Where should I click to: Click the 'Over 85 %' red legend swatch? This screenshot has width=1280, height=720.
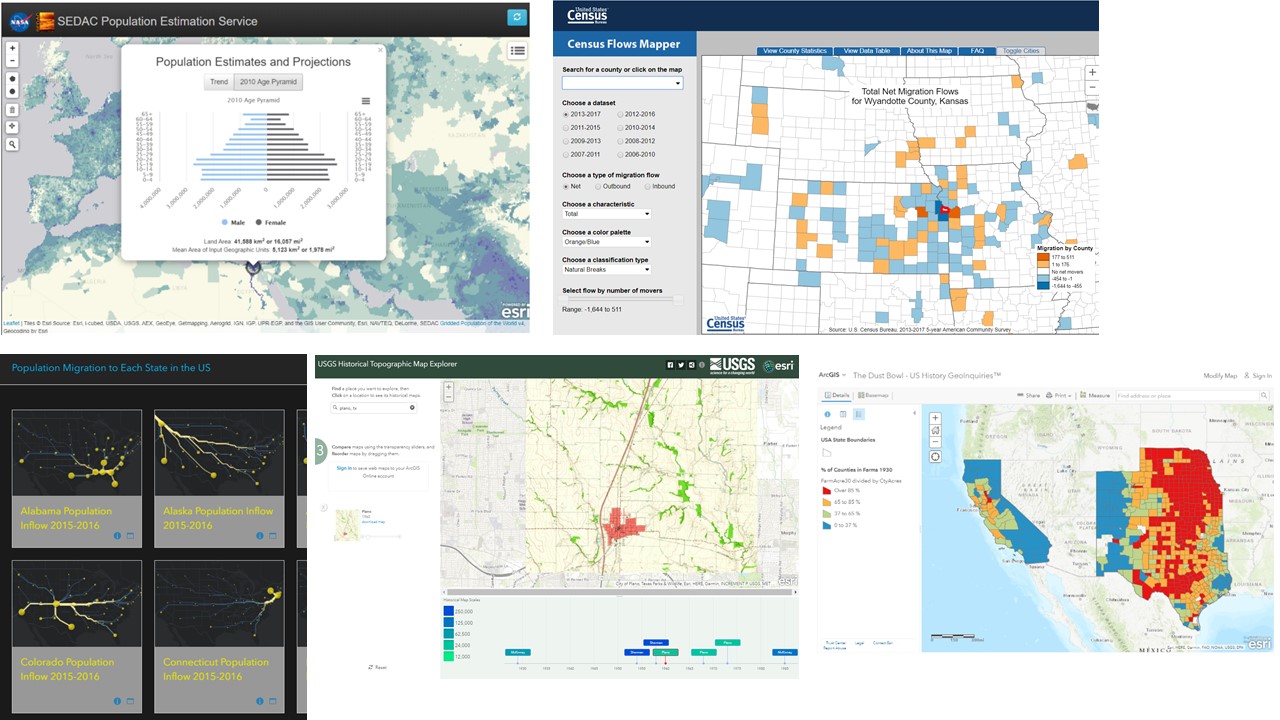(x=826, y=491)
